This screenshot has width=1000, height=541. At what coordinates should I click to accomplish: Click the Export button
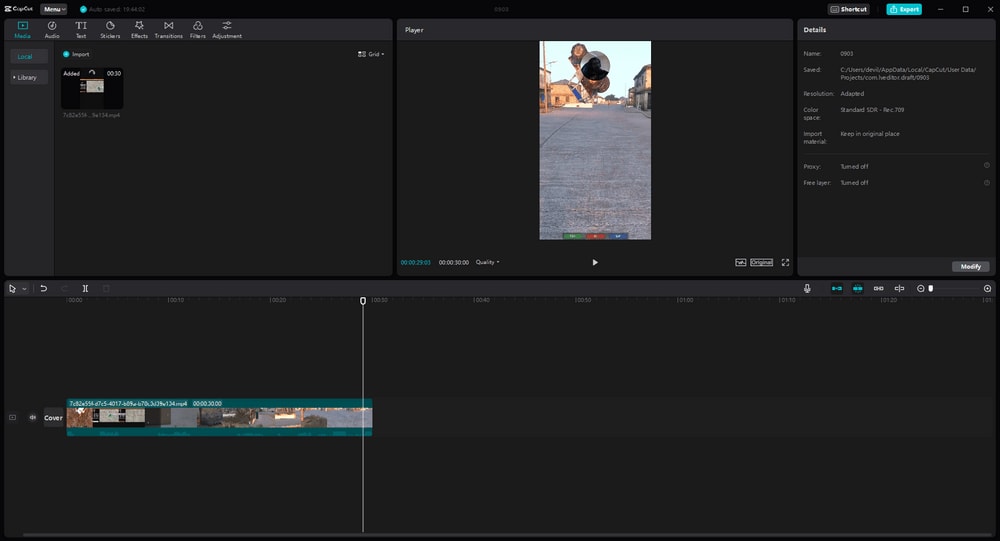click(904, 9)
